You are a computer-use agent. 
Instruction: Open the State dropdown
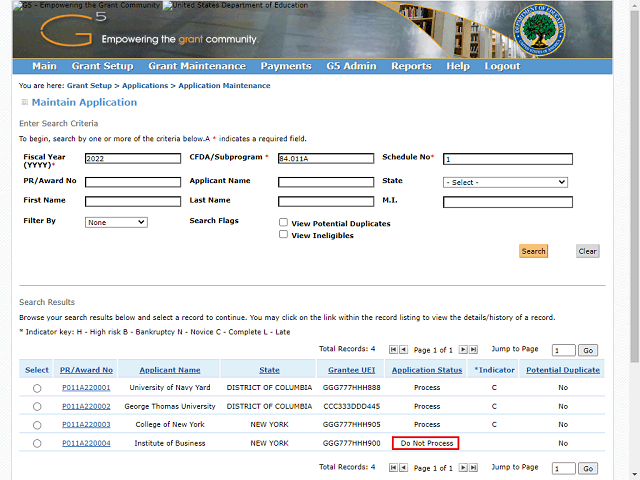505,182
